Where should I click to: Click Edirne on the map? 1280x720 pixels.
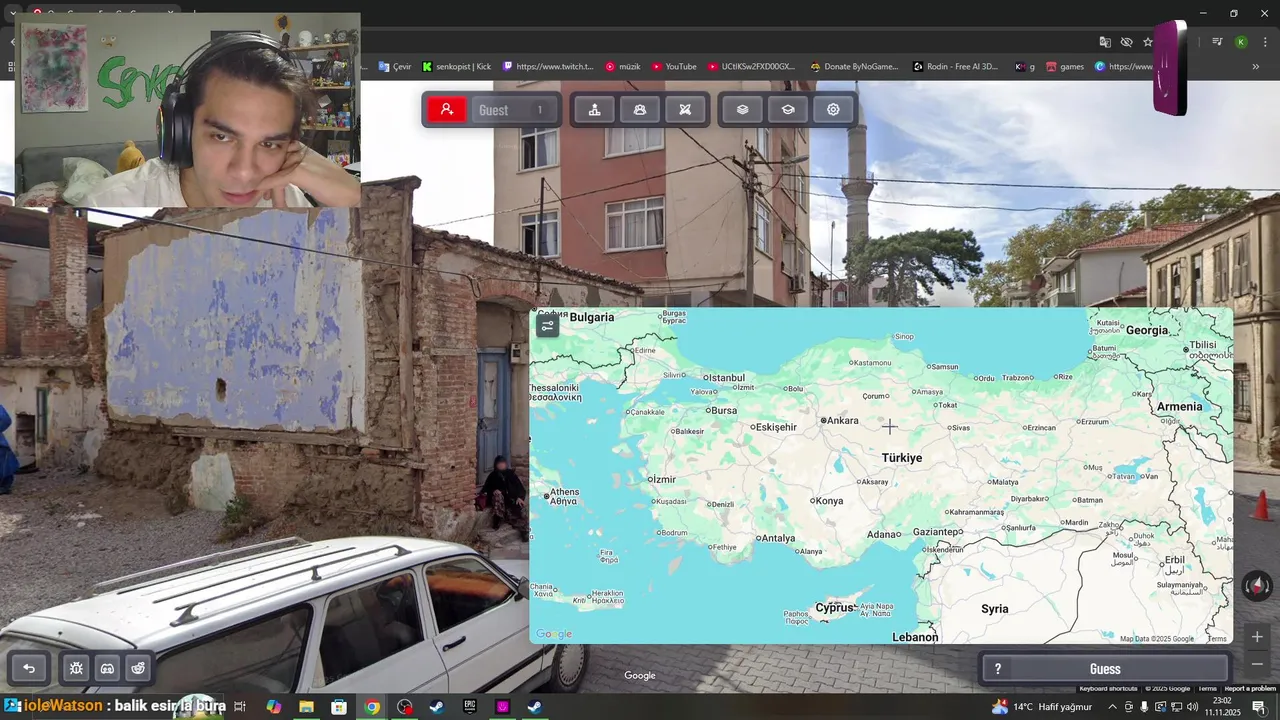(x=643, y=351)
